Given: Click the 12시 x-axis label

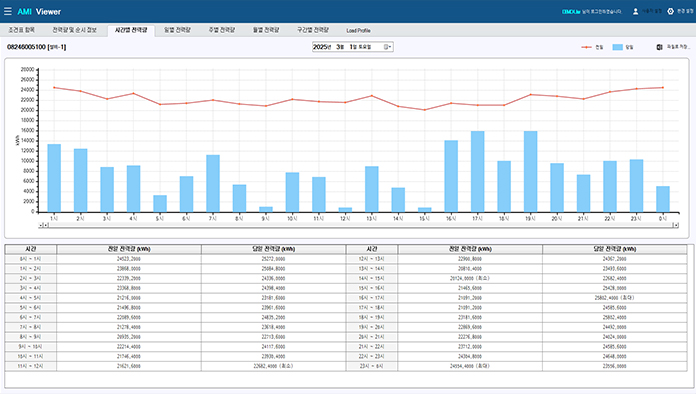Looking at the screenshot, I should 345,218.
